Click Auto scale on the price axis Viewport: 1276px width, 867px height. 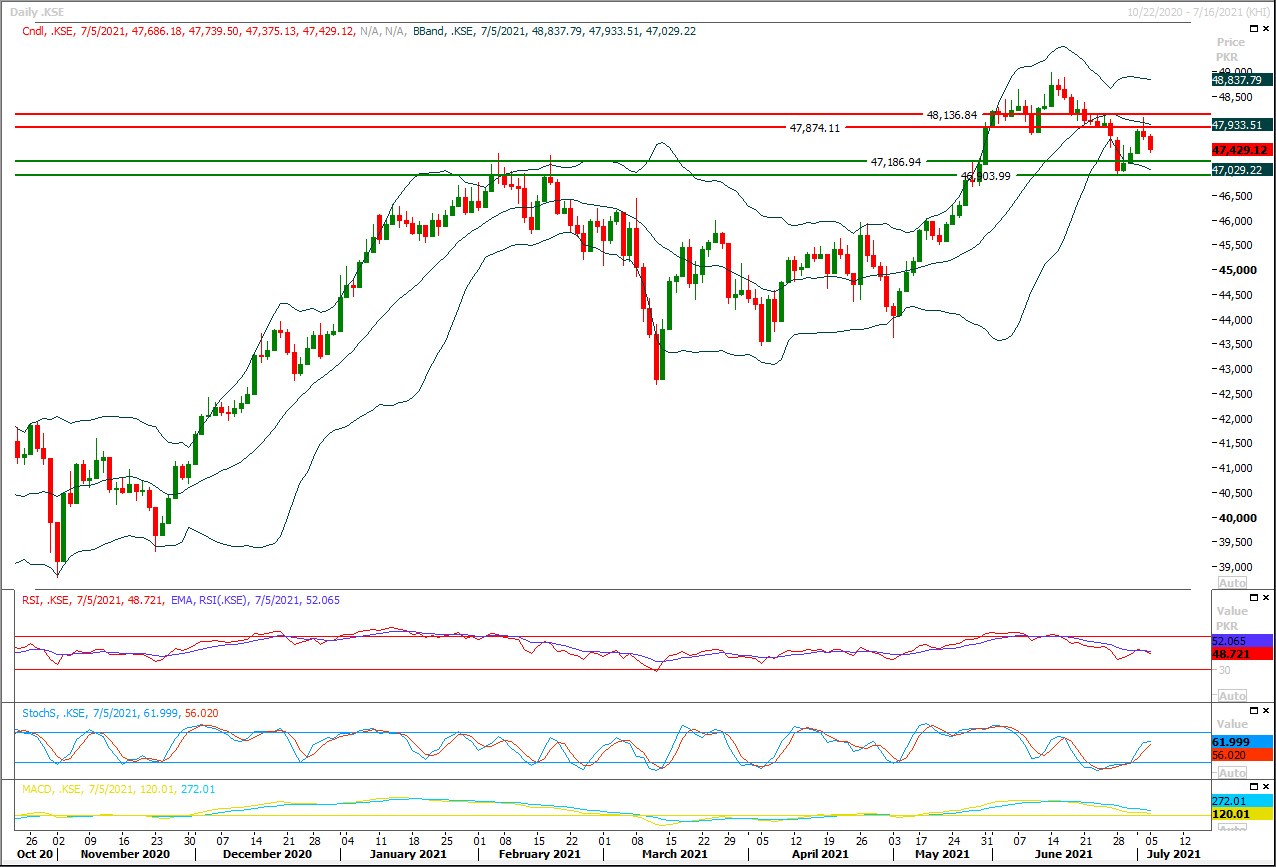point(1233,582)
